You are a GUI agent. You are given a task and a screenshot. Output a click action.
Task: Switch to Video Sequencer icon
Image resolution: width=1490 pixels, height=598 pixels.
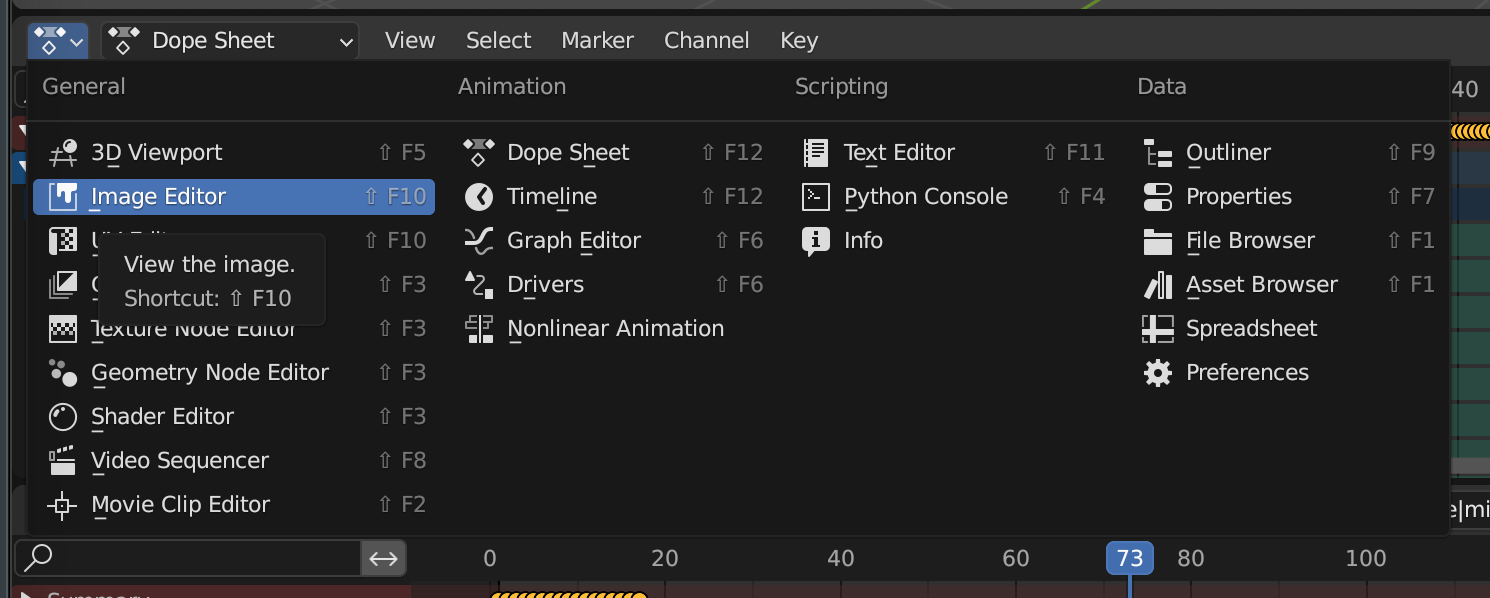click(63, 461)
